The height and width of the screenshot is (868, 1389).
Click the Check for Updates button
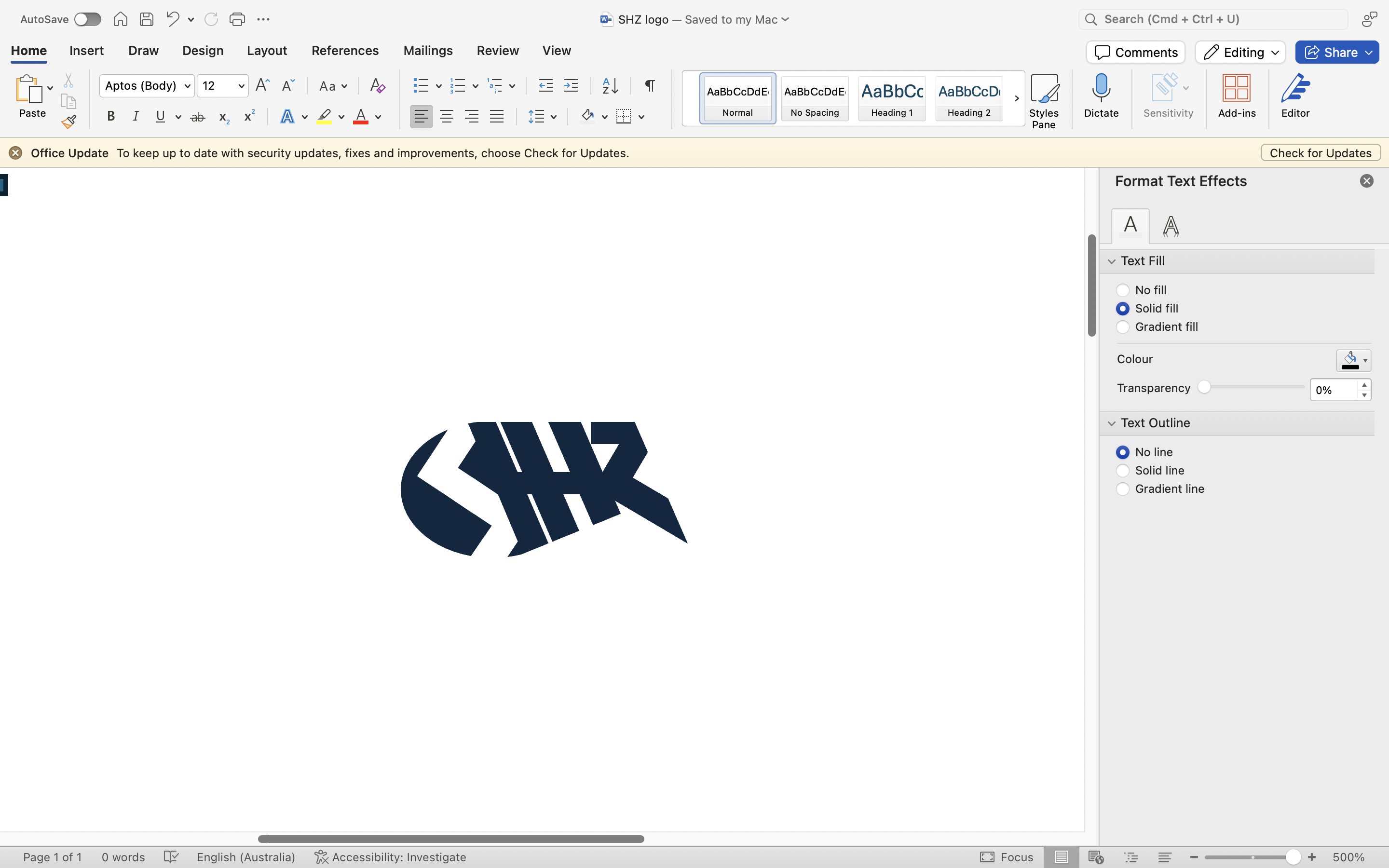click(x=1320, y=153)
